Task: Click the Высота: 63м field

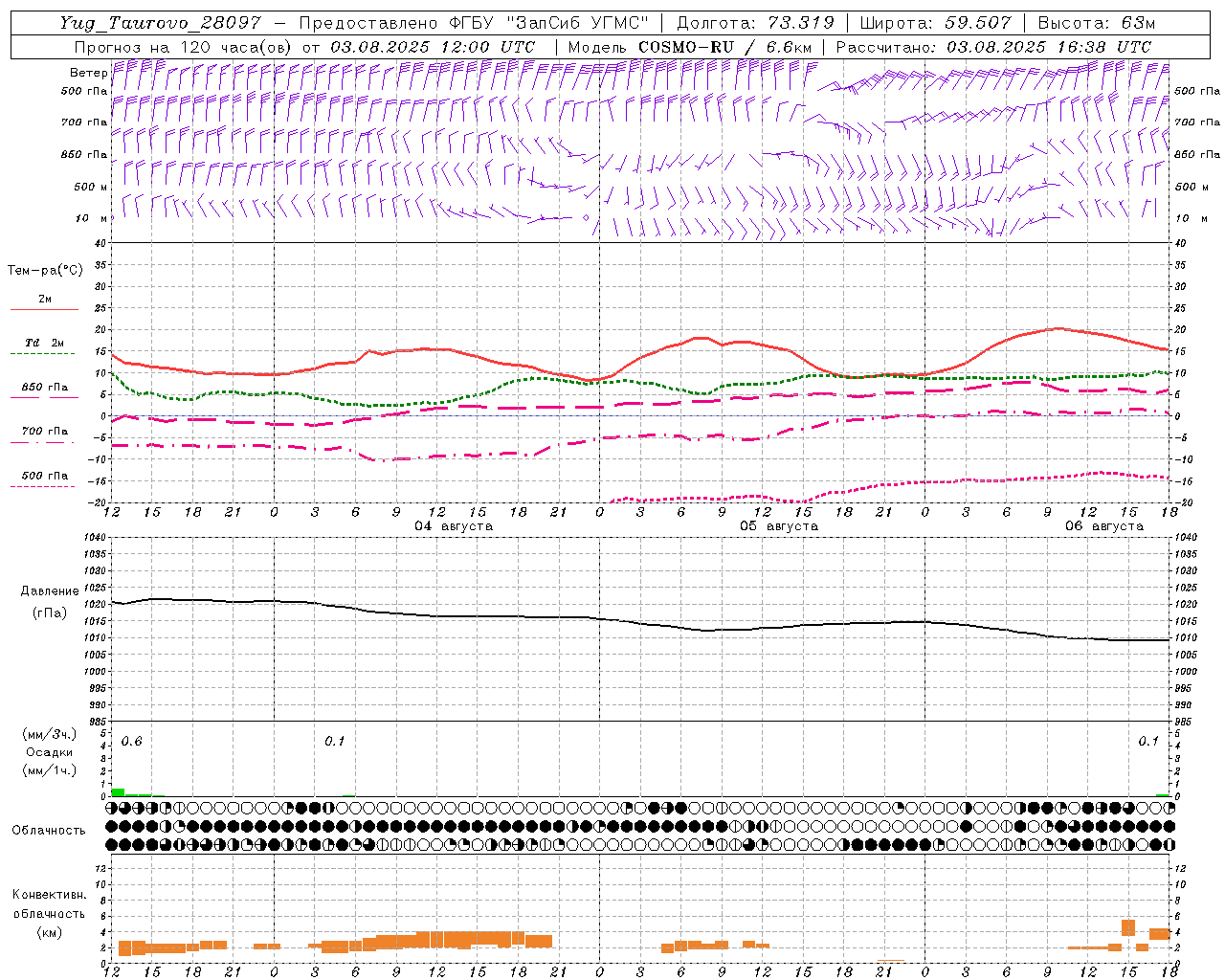Action: click(x=1097, y=23)
